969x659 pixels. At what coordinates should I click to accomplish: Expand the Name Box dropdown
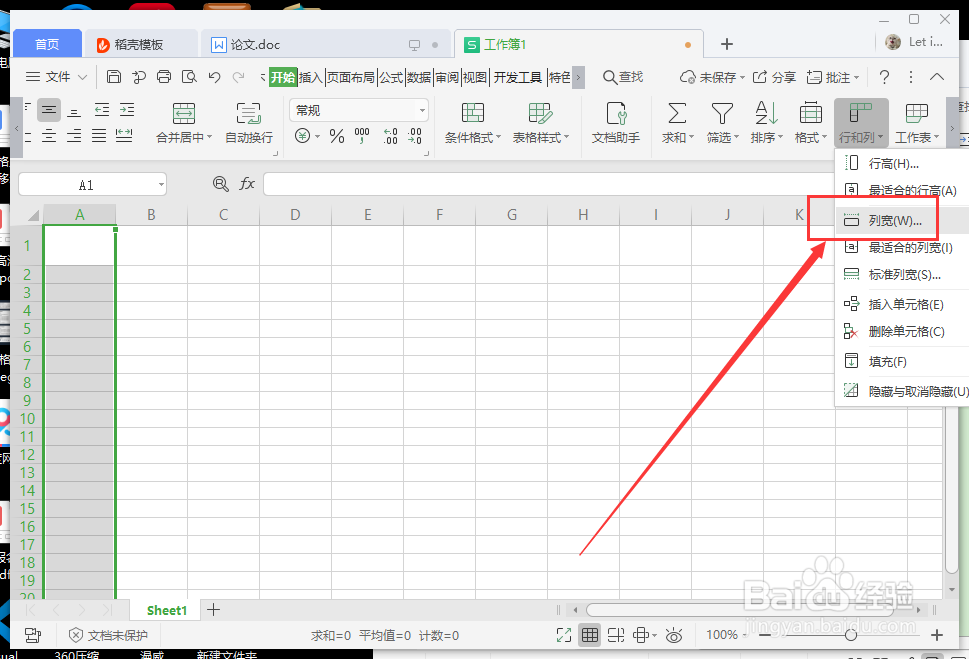(x=161, y=184)
